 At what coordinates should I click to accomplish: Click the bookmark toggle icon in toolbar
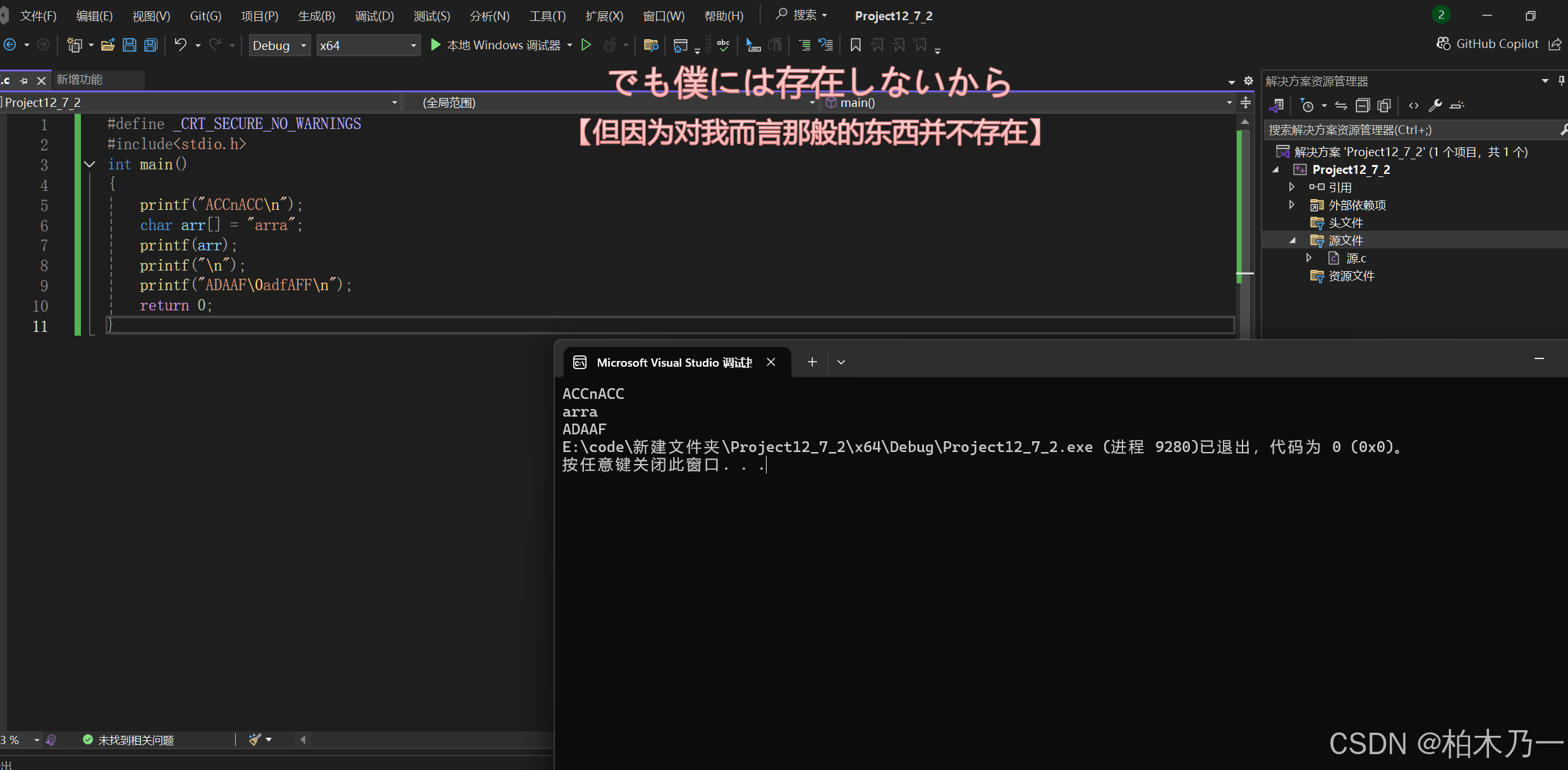(x=855, y=45)
